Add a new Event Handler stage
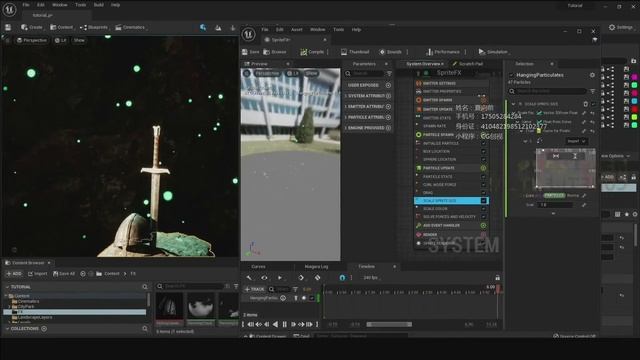This screenshot has width=640, height=360. [483, 225]
